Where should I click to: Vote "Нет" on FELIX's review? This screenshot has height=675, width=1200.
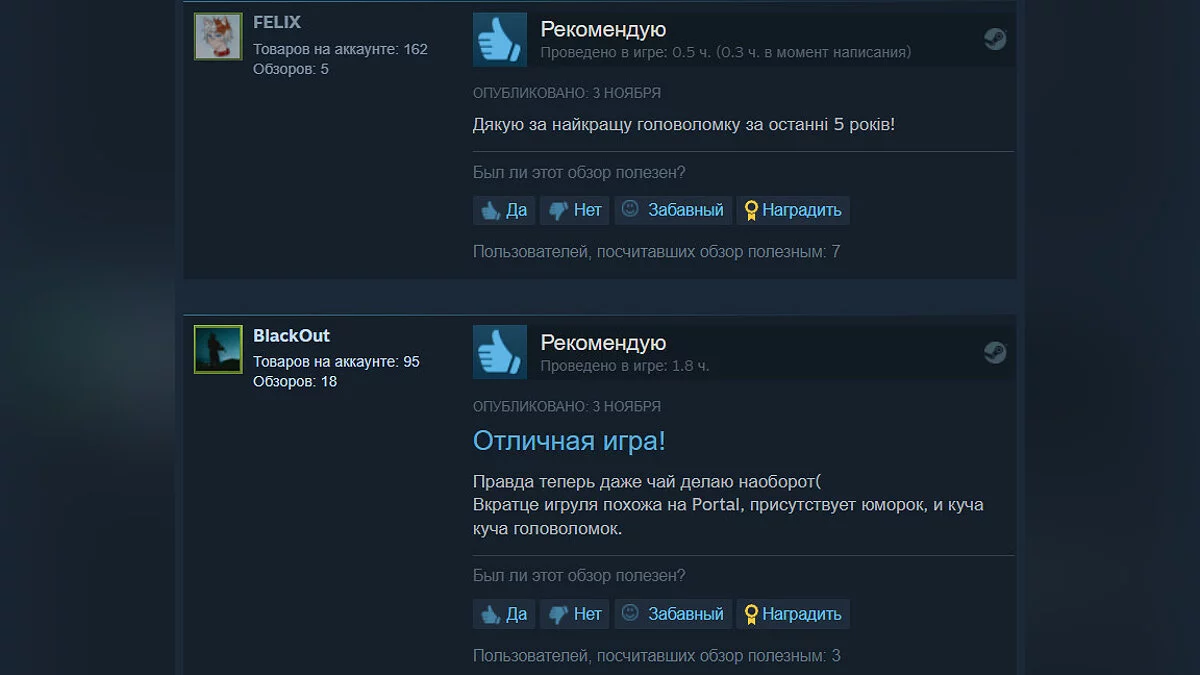point(574,210)
